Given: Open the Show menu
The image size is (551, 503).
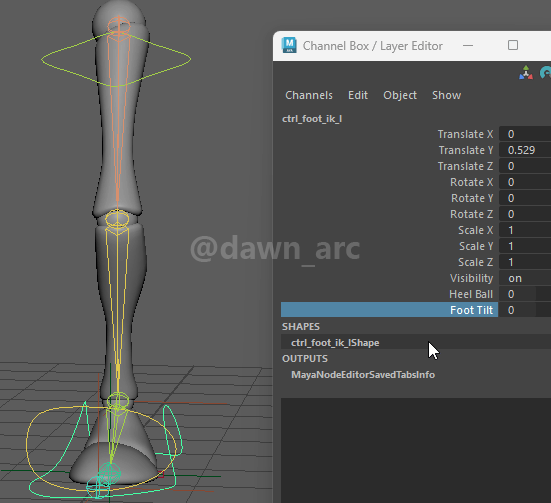Looking at the screenshot, I should (446, 95).
